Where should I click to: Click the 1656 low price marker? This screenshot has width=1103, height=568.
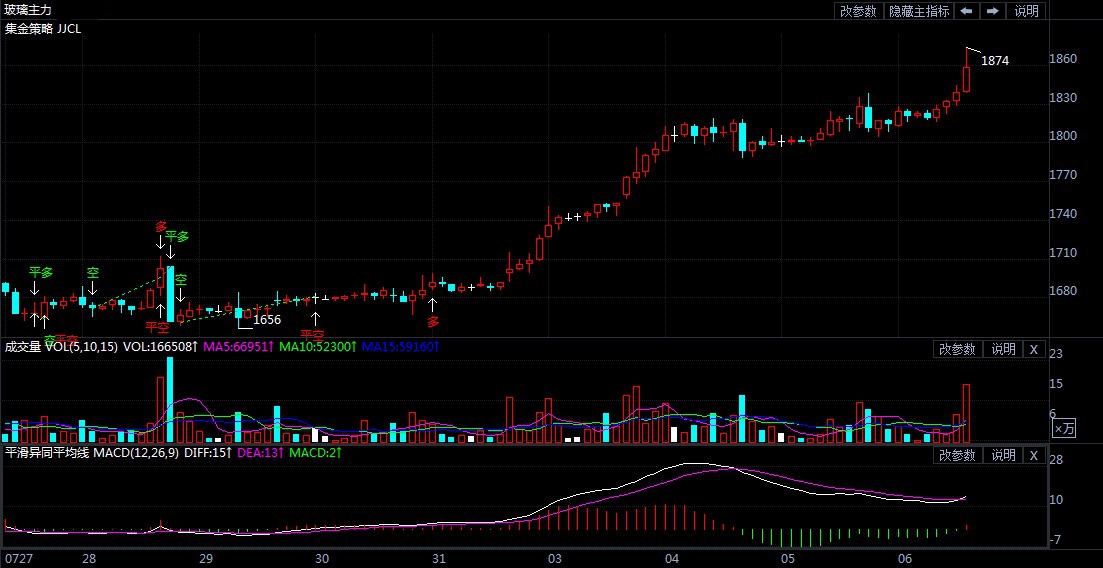click(x=266, y=320)
